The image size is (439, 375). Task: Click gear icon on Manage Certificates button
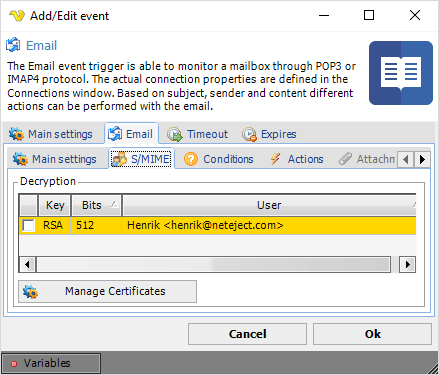pos(30,292)
